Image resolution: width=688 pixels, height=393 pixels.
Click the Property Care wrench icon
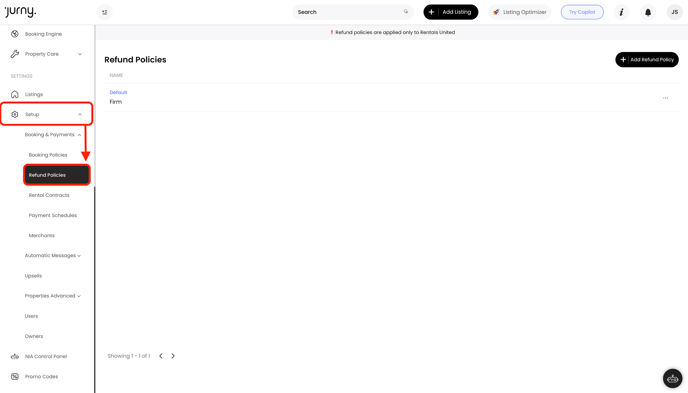click(14, 54)
